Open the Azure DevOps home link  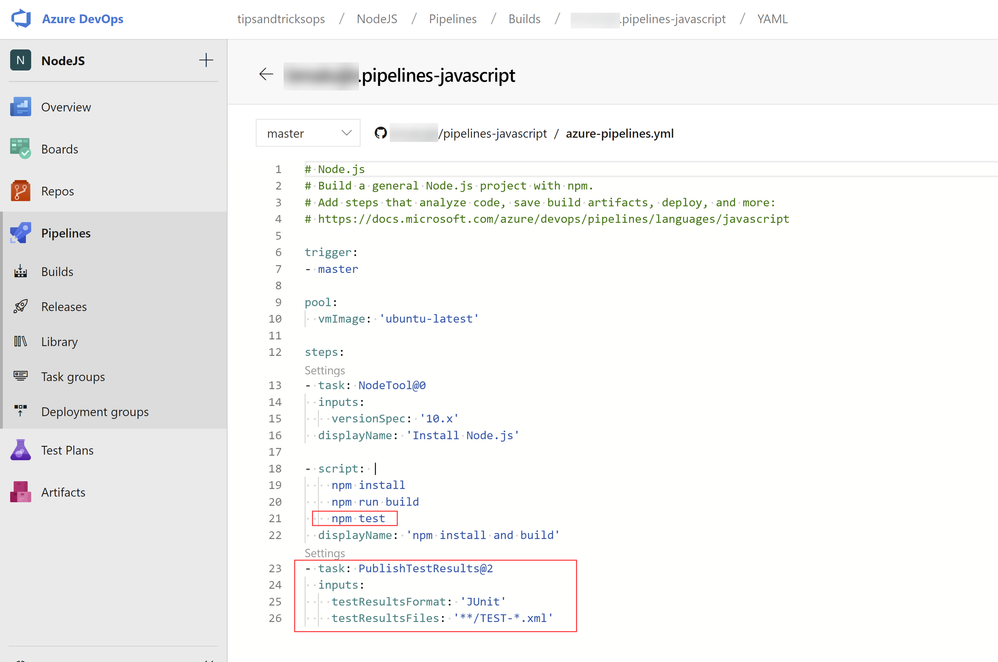coord(83,19)
